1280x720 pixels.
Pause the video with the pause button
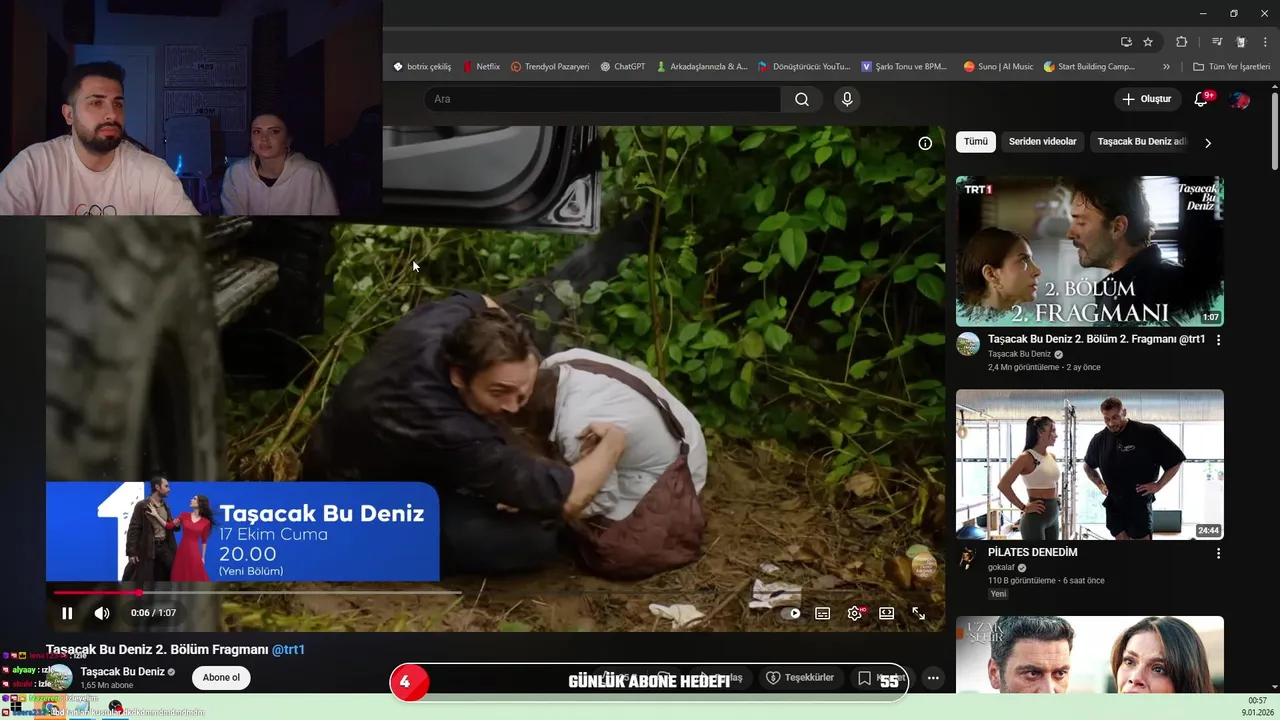pyautogui.click(x=67, y=613)
